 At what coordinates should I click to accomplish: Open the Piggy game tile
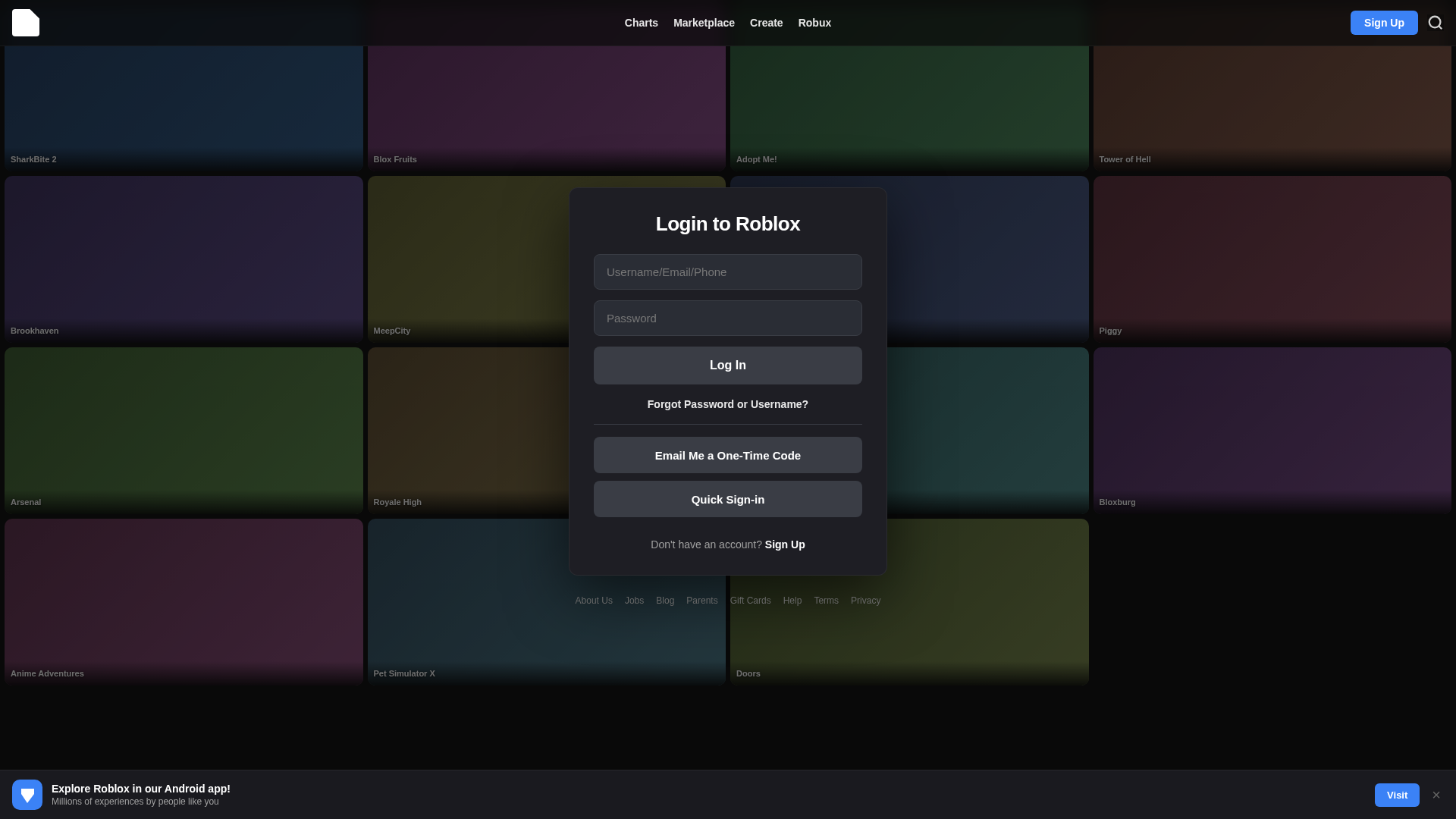pyautogui.click(x=1272, y=259)
